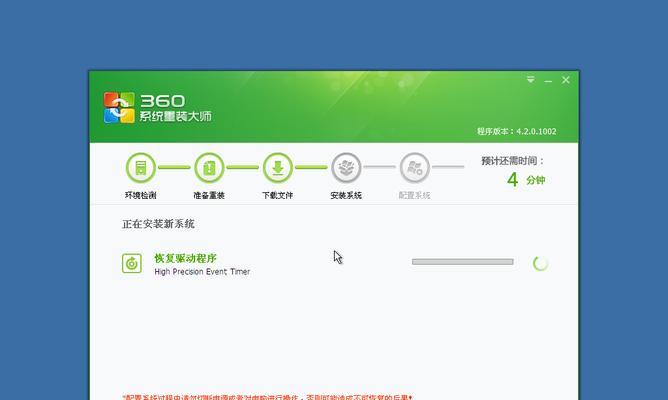
Task: Select the 配置系统 step icon
Action: [x=415, y=167]
